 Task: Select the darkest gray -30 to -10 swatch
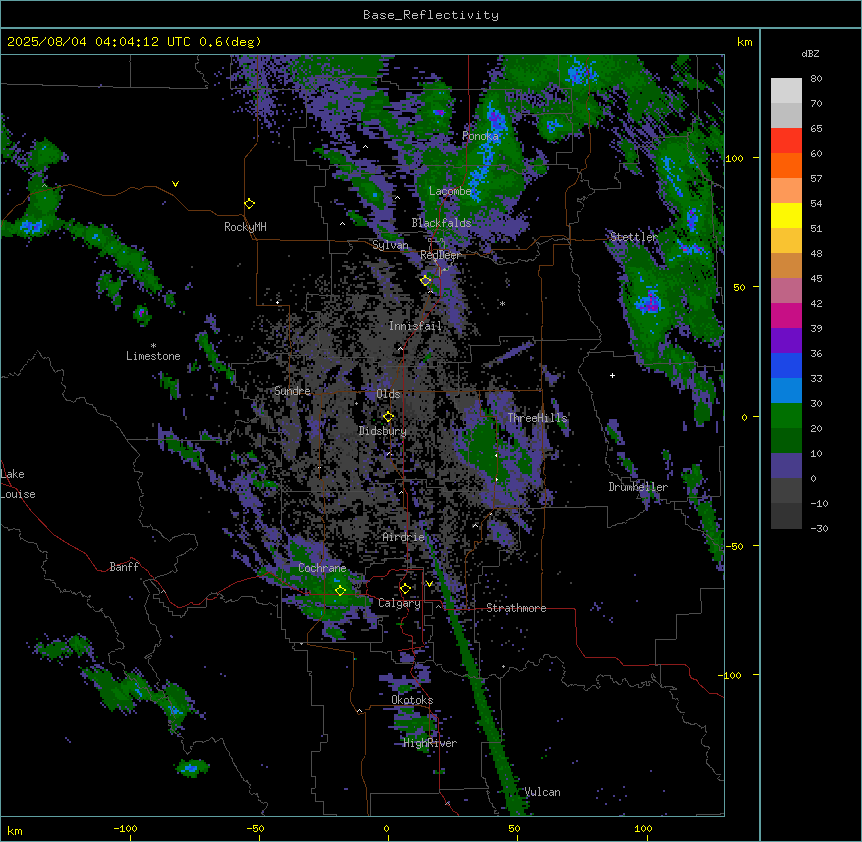pyautogui.click(x=786, y=516)
